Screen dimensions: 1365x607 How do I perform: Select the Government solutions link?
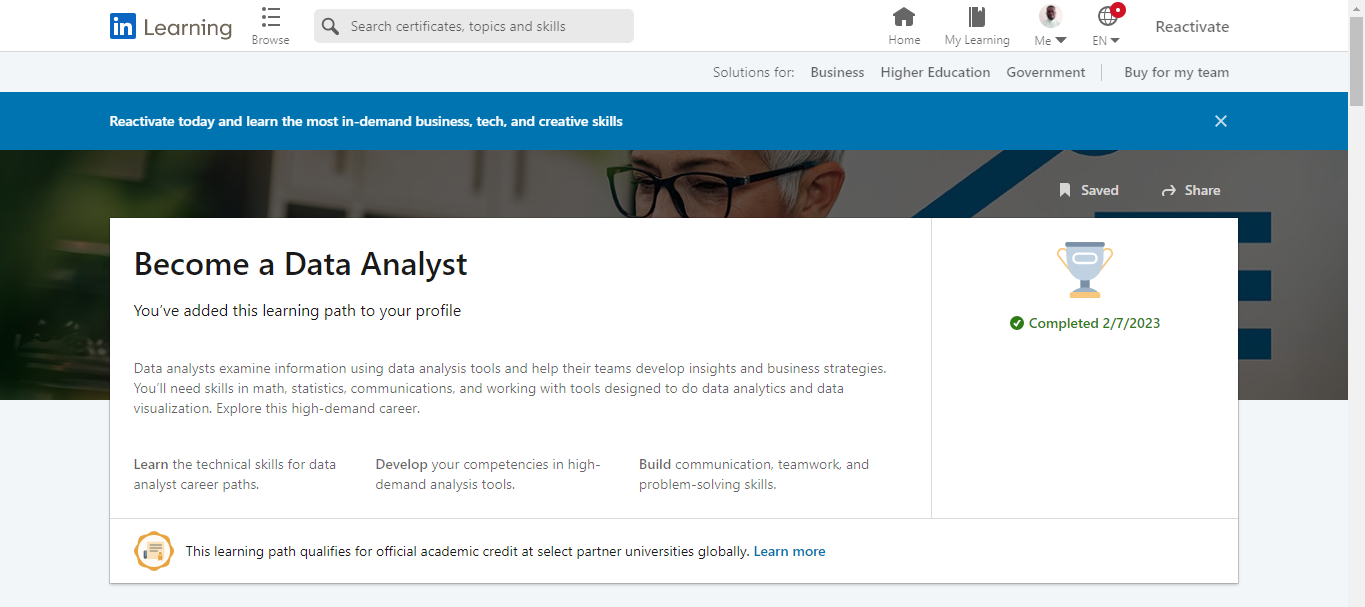(x=1046, y=72)
